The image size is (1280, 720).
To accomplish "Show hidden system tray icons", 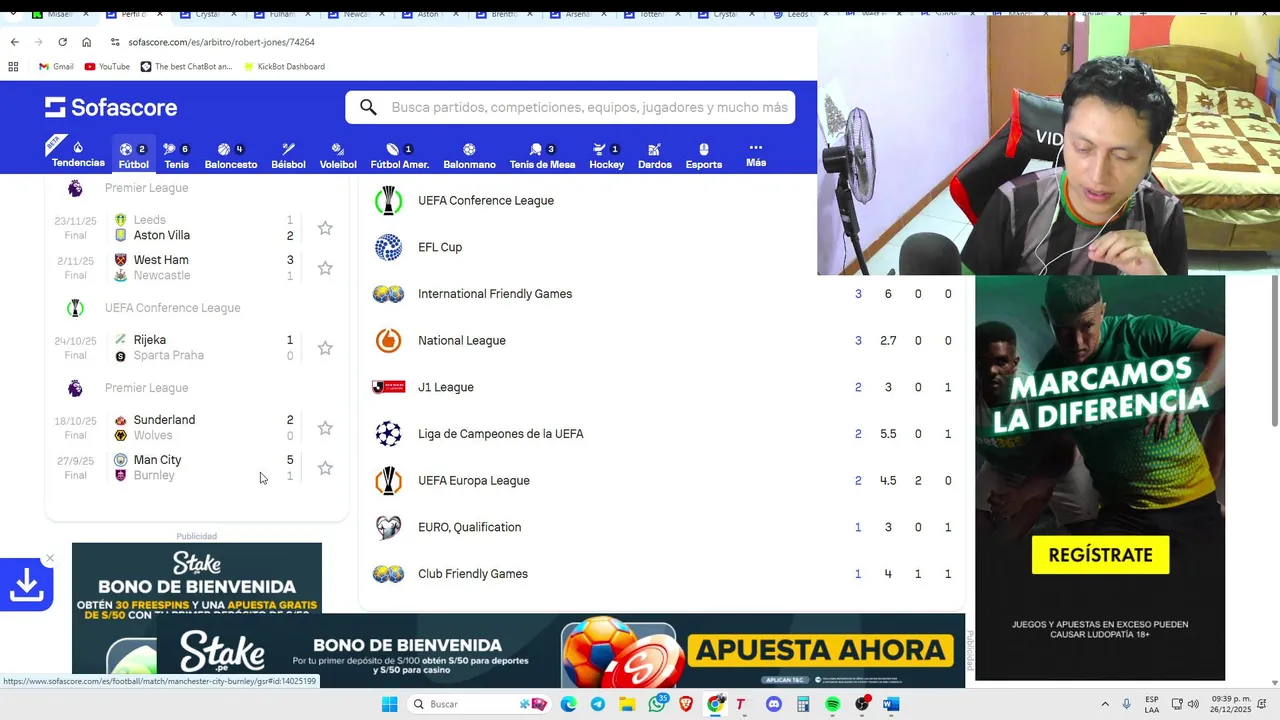I will tap(1105, 704).
